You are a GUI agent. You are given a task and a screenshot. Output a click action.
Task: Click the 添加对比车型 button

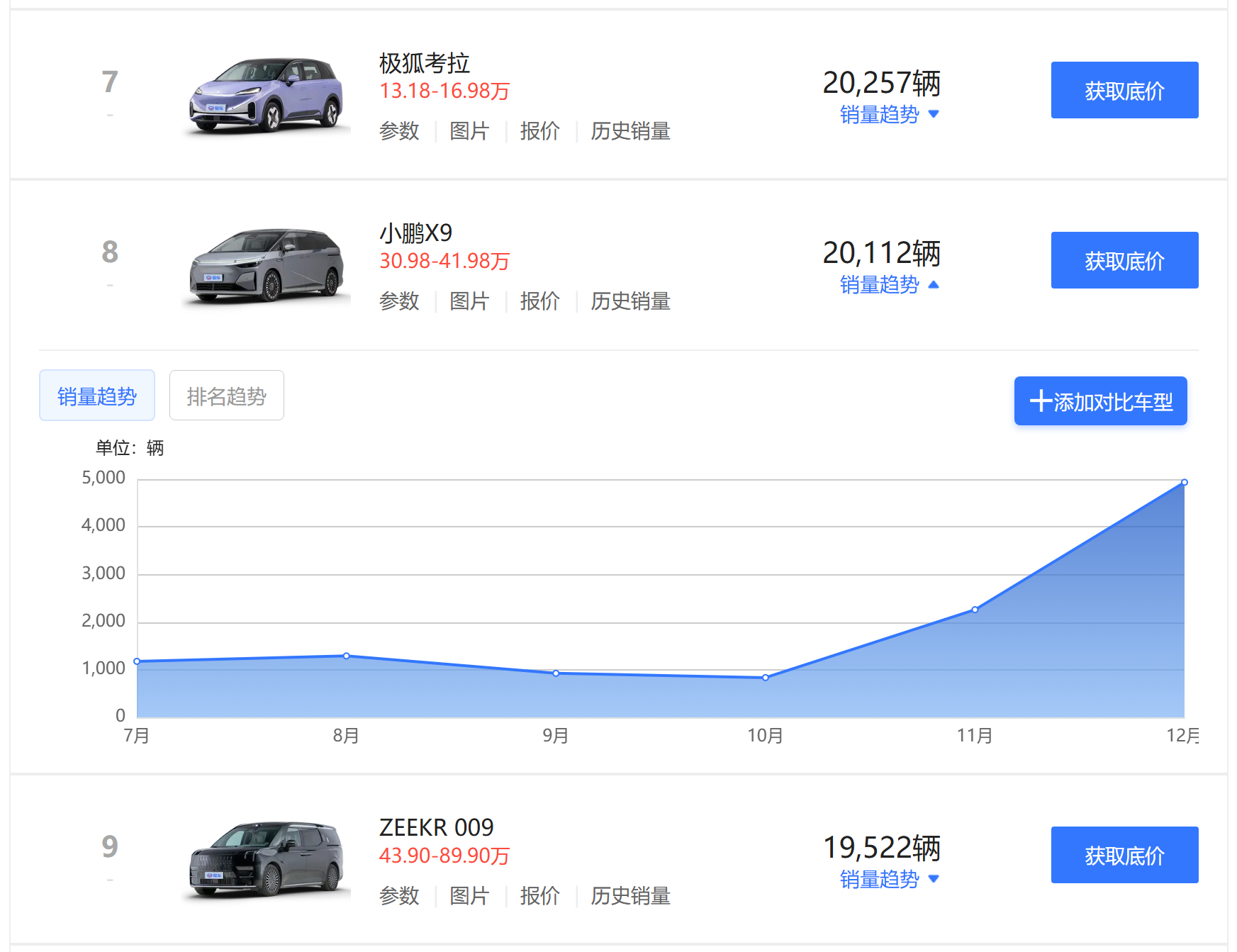pos(1100,401)
